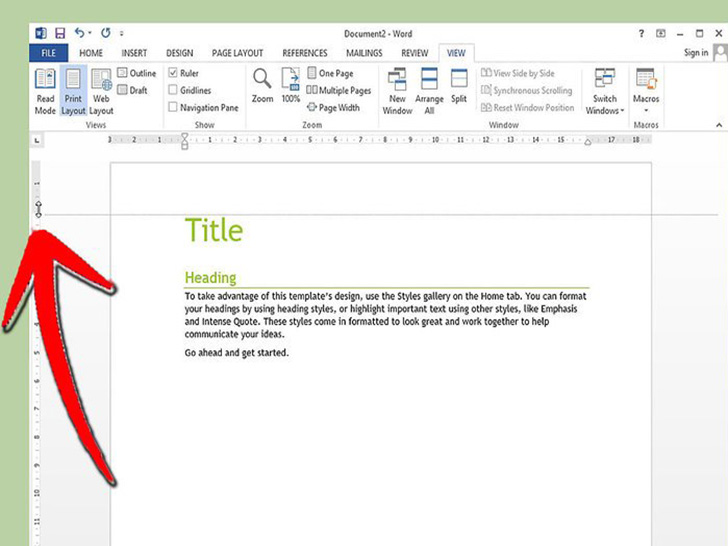Open the Zoom magnifier dialog
This screenshot has height=546, width=728.
coord(262,86)
